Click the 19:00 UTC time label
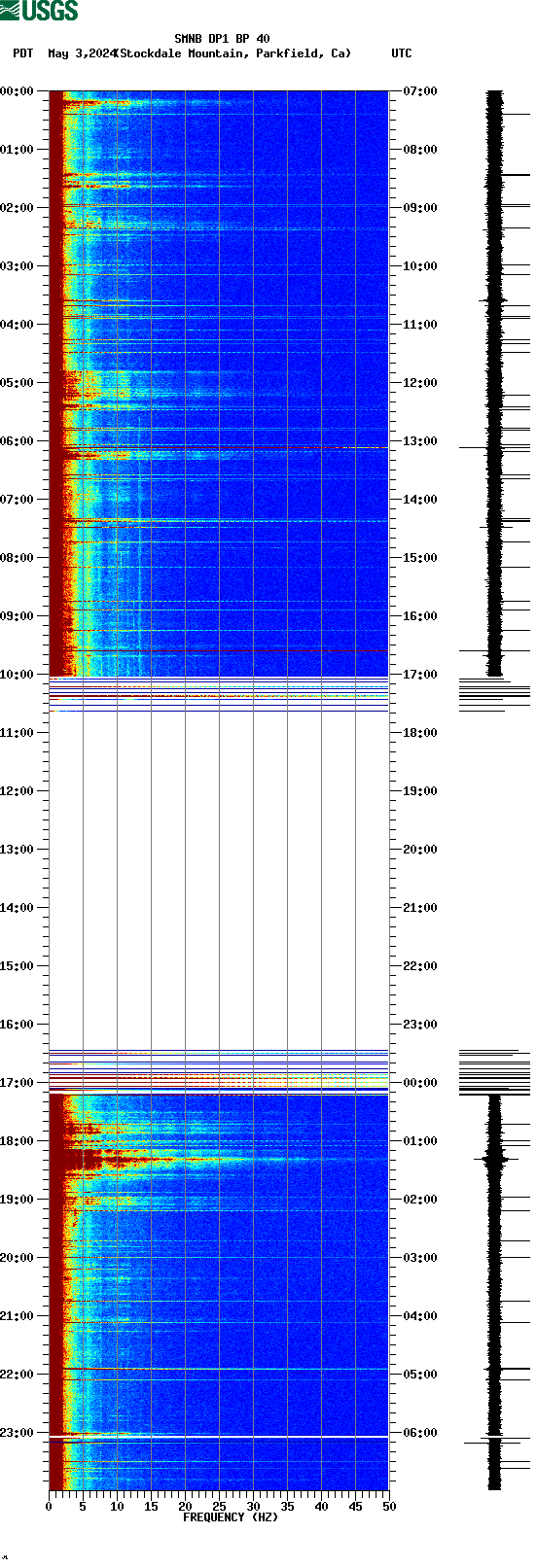The image size is (537, 1568). tap(420, 791)
